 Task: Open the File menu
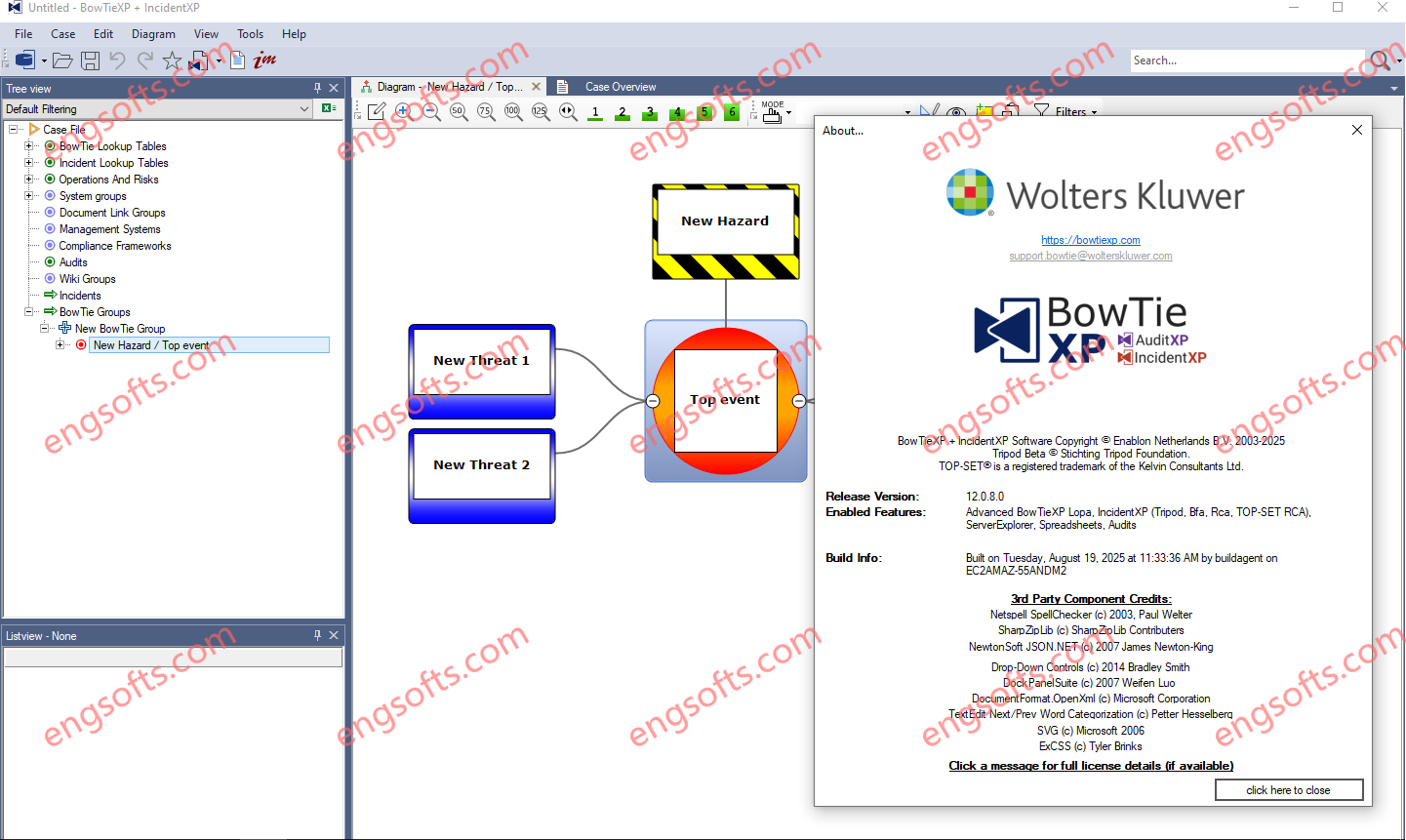(23, 34)
